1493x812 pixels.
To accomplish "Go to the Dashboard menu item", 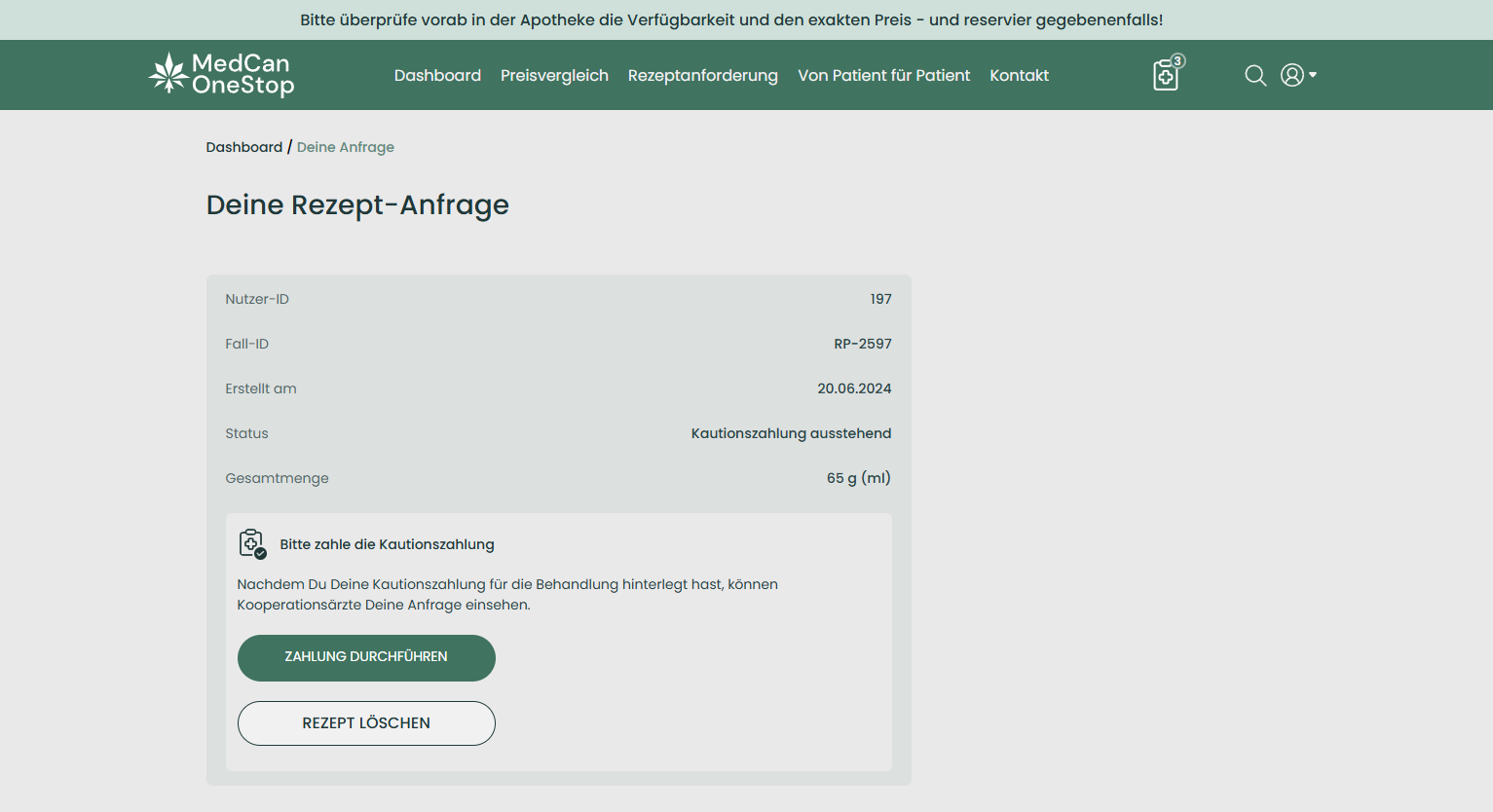I will point(437,76).
